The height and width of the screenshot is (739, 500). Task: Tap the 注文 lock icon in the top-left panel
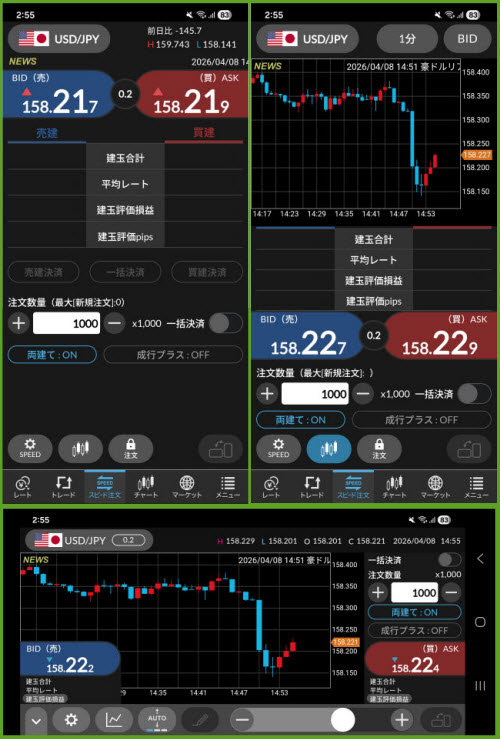tap(131, 448)
